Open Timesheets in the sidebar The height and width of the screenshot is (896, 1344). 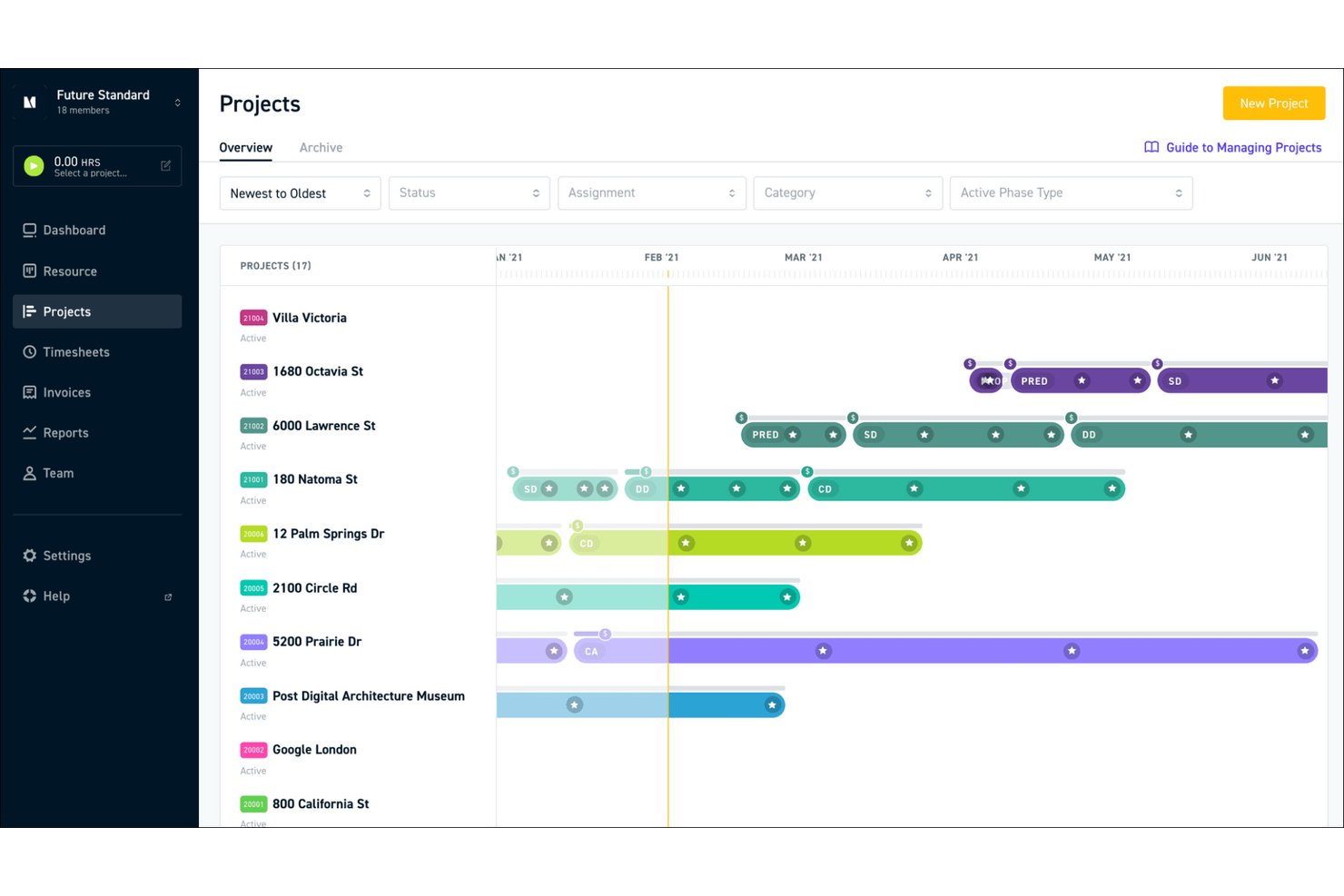point(97,352)
